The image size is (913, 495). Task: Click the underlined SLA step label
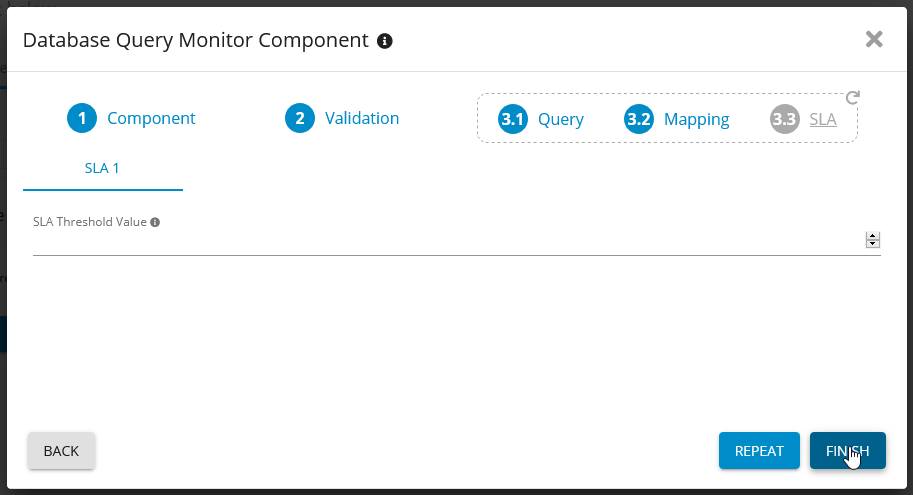(x=823, y=120)
